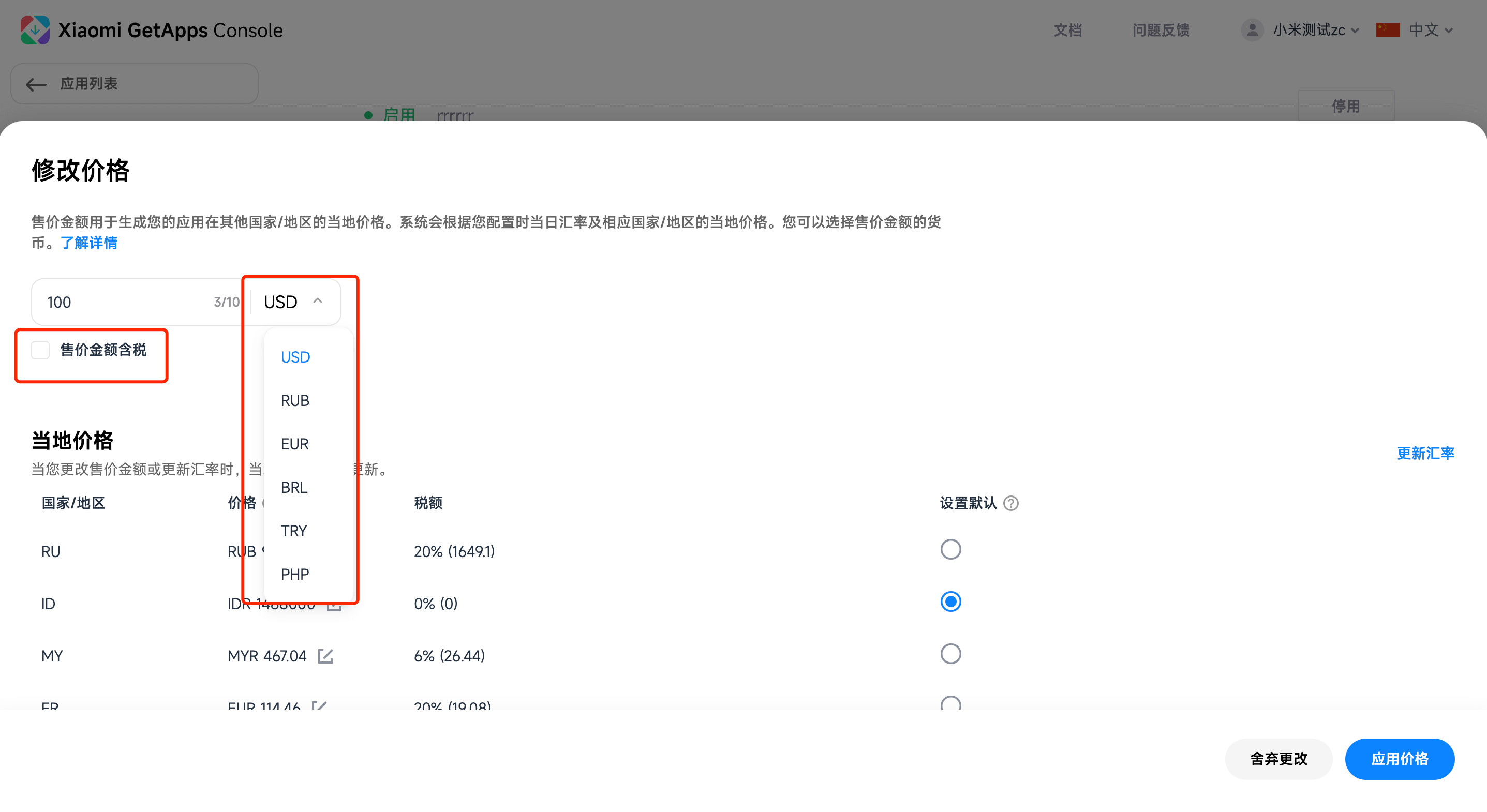Open the help tooltip beside 设置默认
Screen dimensions: 1487x812
(x=1012, y=503)
